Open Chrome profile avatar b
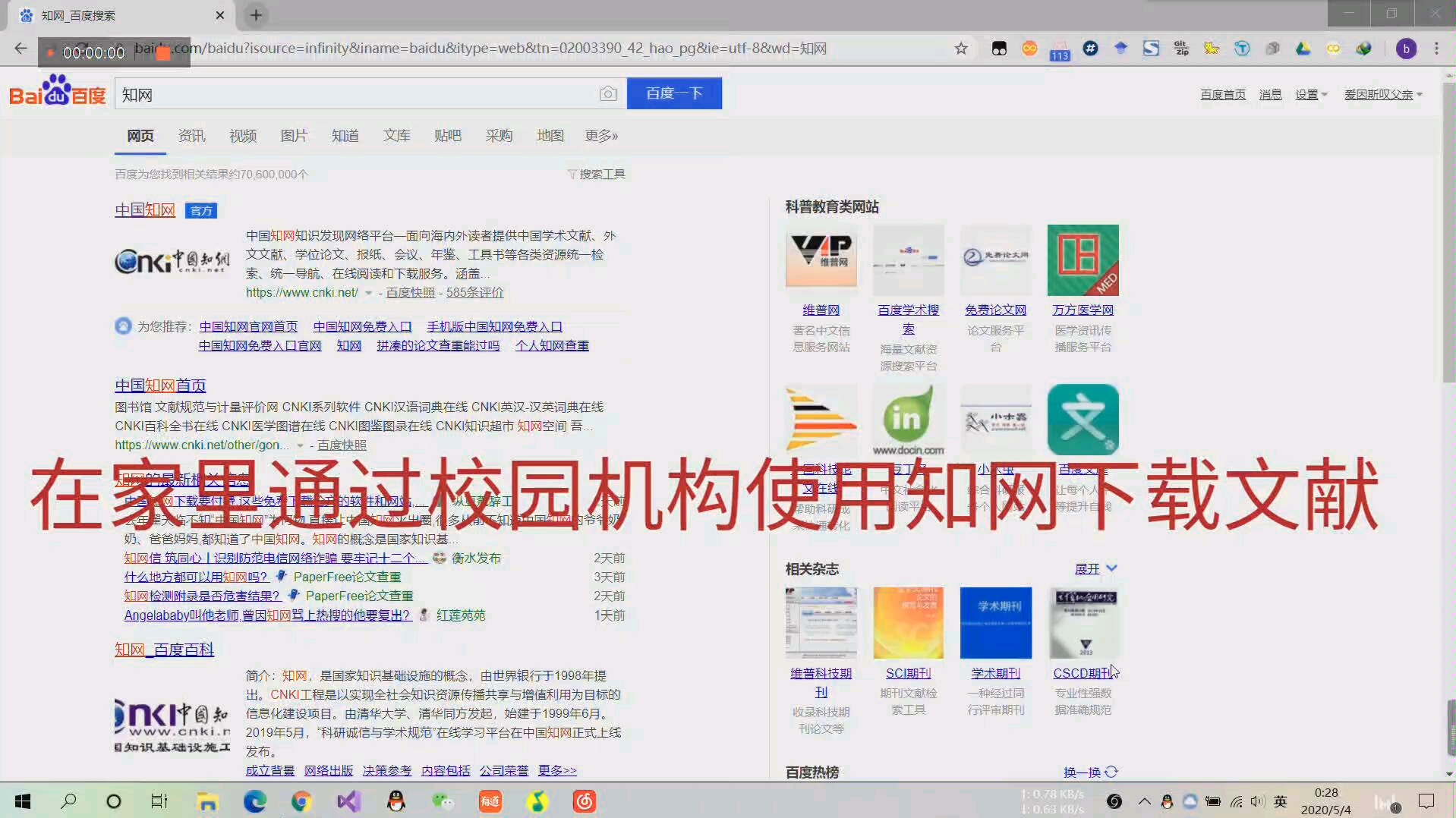The width and height of the screenshot is (1456, 818). 1406,49
